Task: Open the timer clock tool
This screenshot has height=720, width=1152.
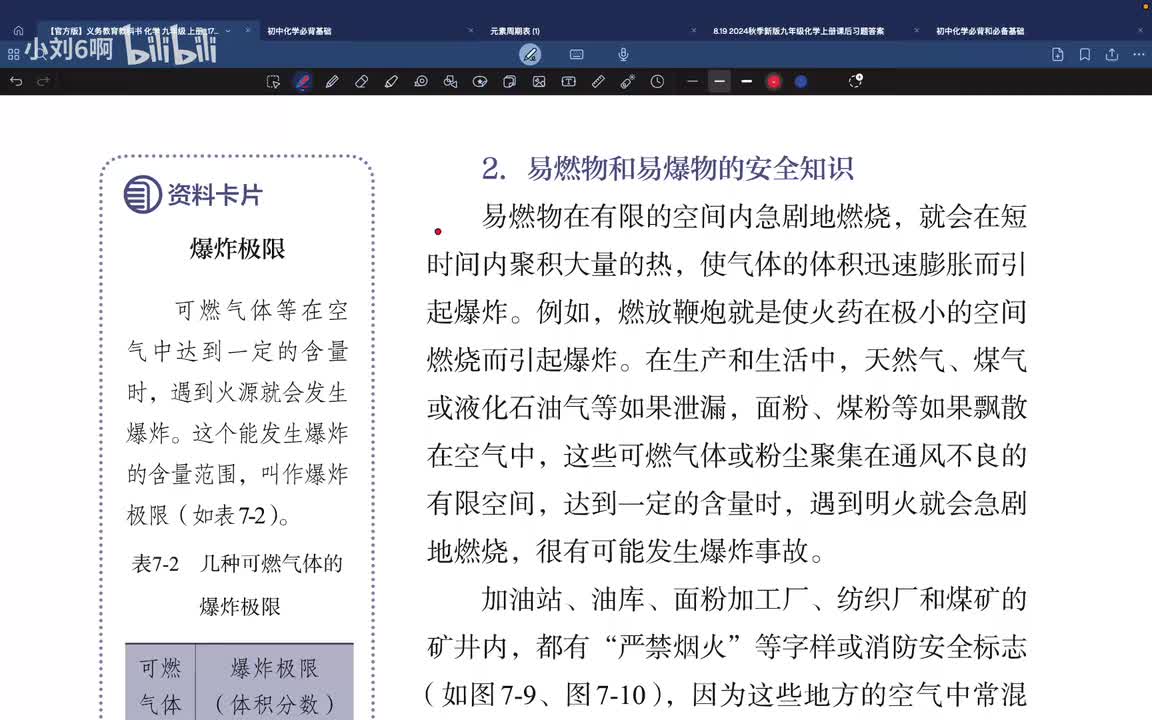Action: point(658,82)
